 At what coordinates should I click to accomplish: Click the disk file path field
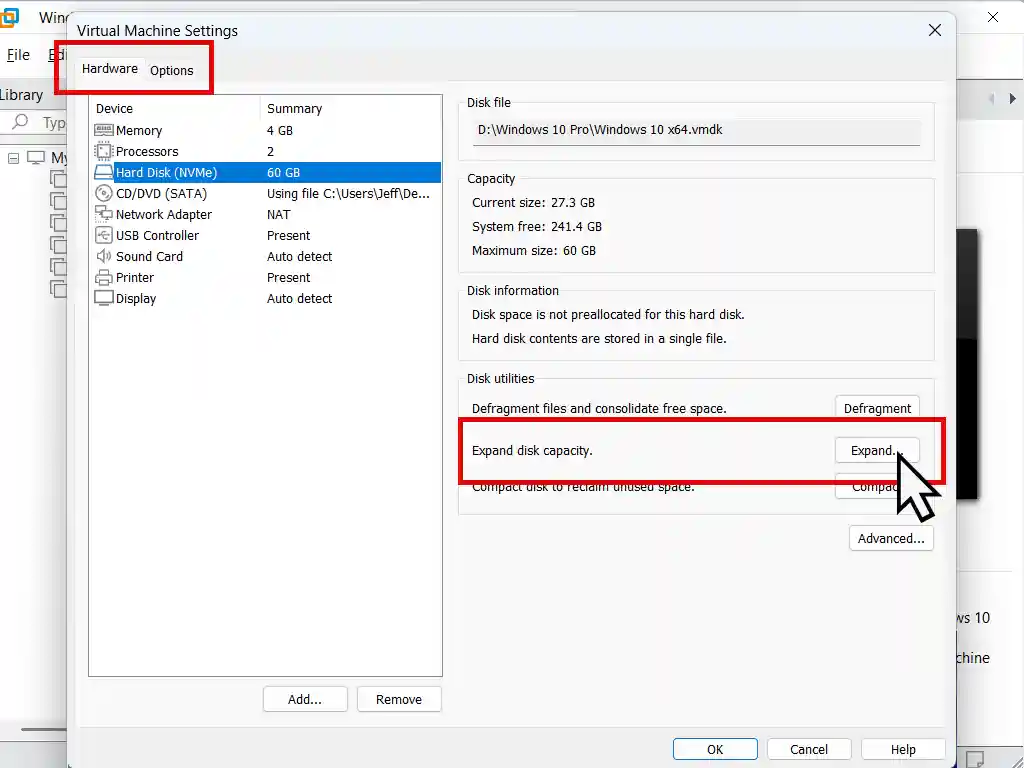click(x=695, y=131)
